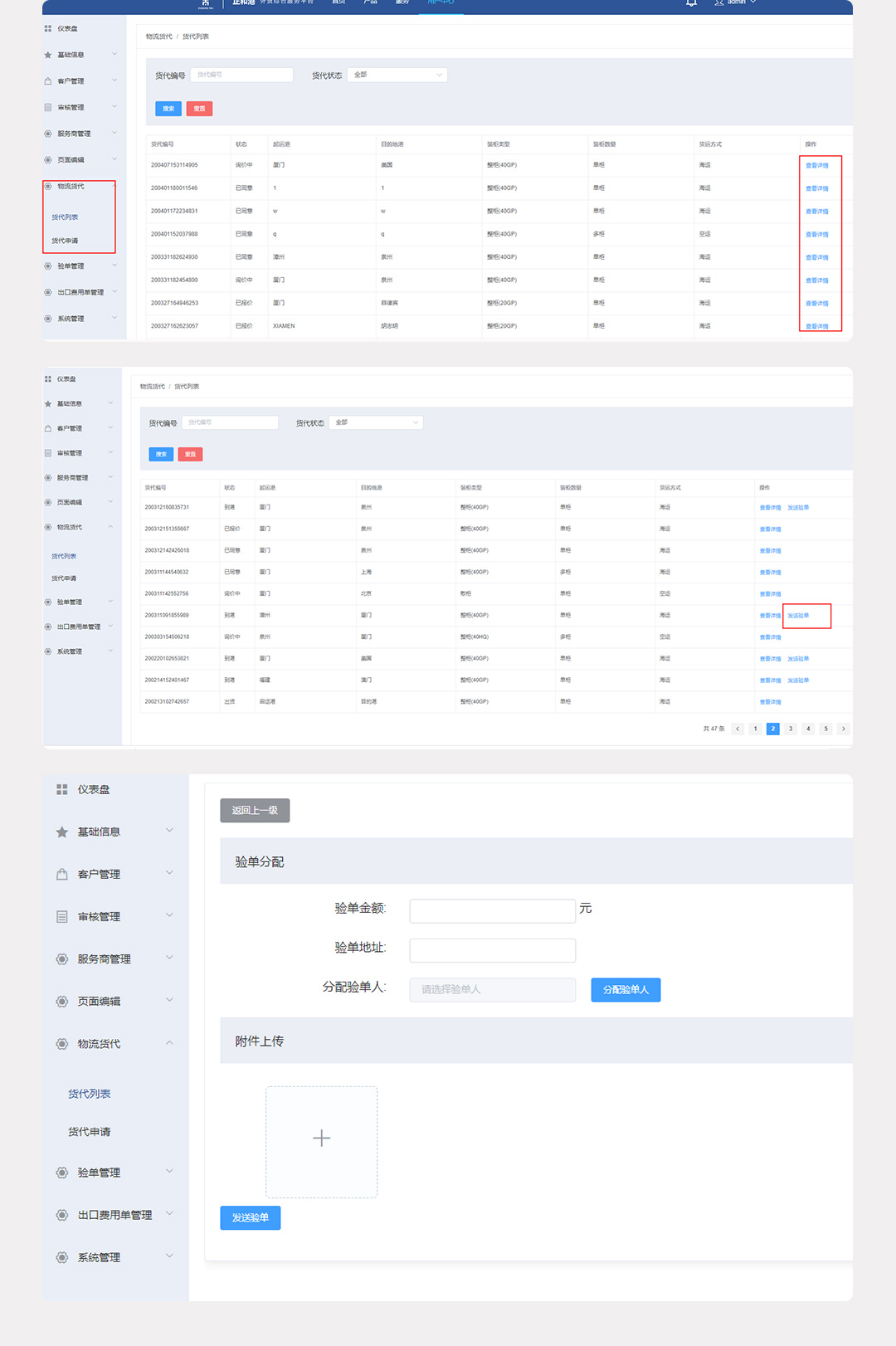Click the plus icon in the 附件上传 upload box
The image size is (896, 1346).
[x=321, y=1138]
